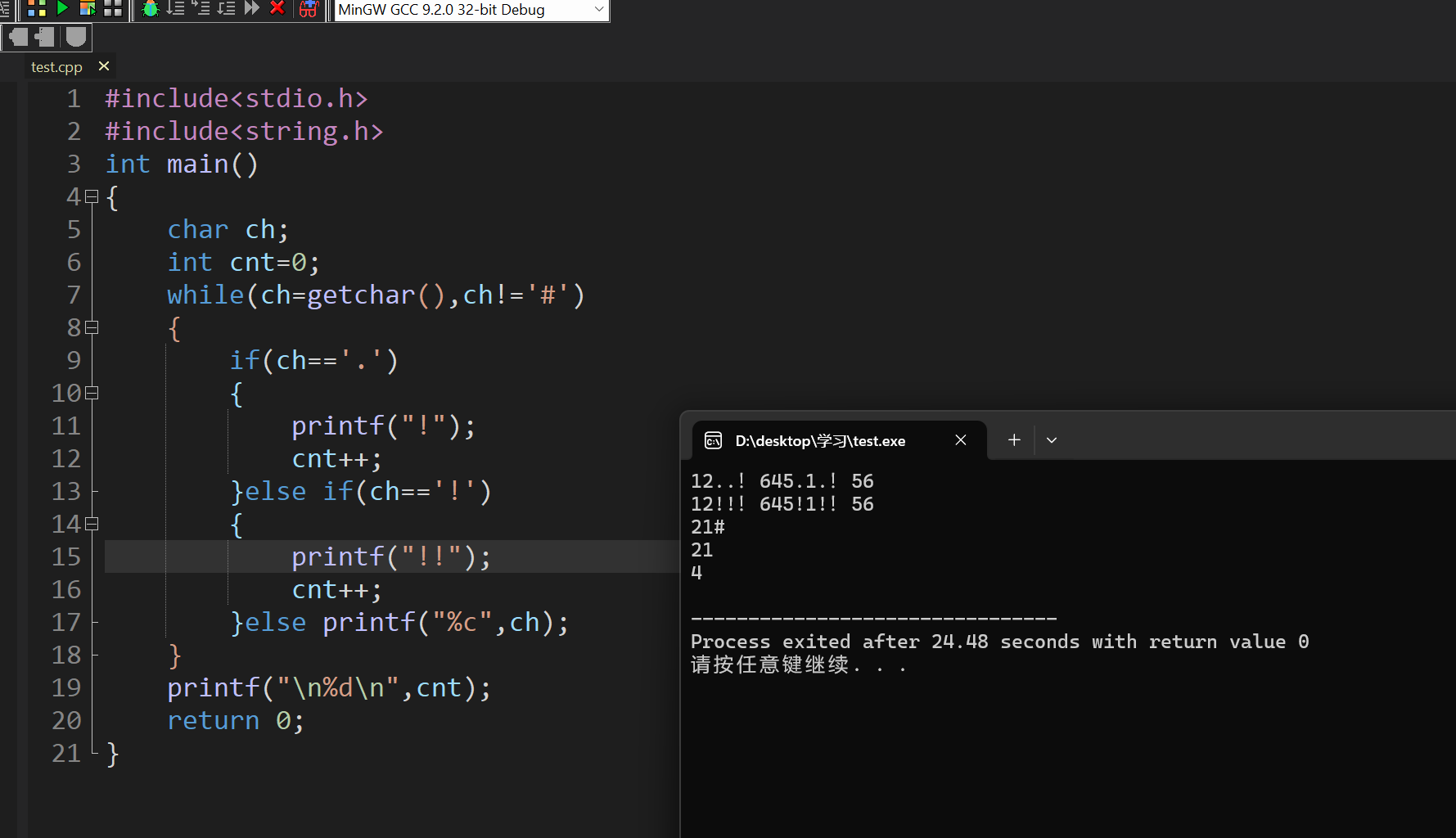
Task: Click the else printf("%c",ch); line
Action: 399,622
